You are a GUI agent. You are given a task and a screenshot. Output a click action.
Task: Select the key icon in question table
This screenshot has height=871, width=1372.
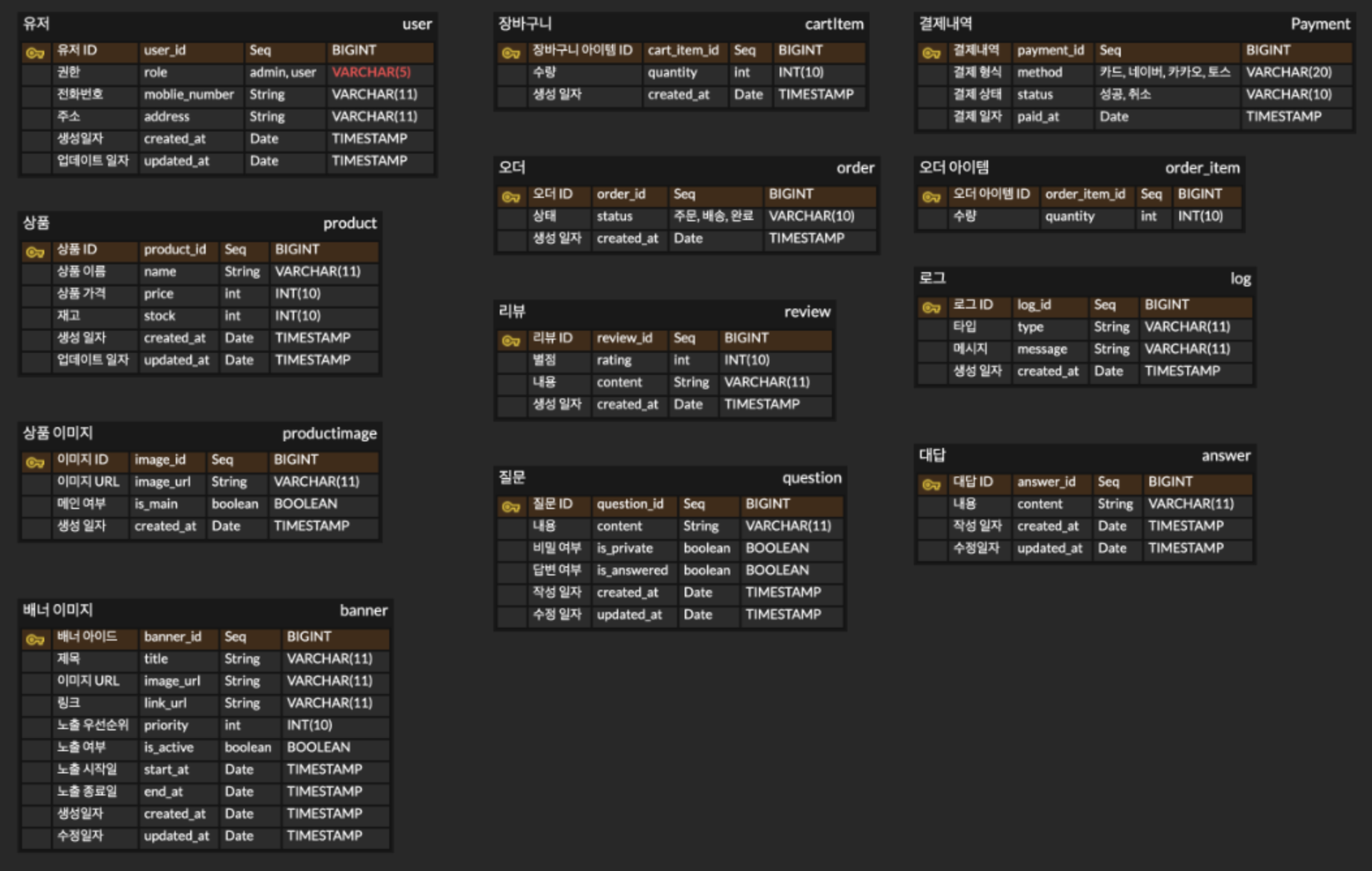pyautogui.click(x=511, y=506)
